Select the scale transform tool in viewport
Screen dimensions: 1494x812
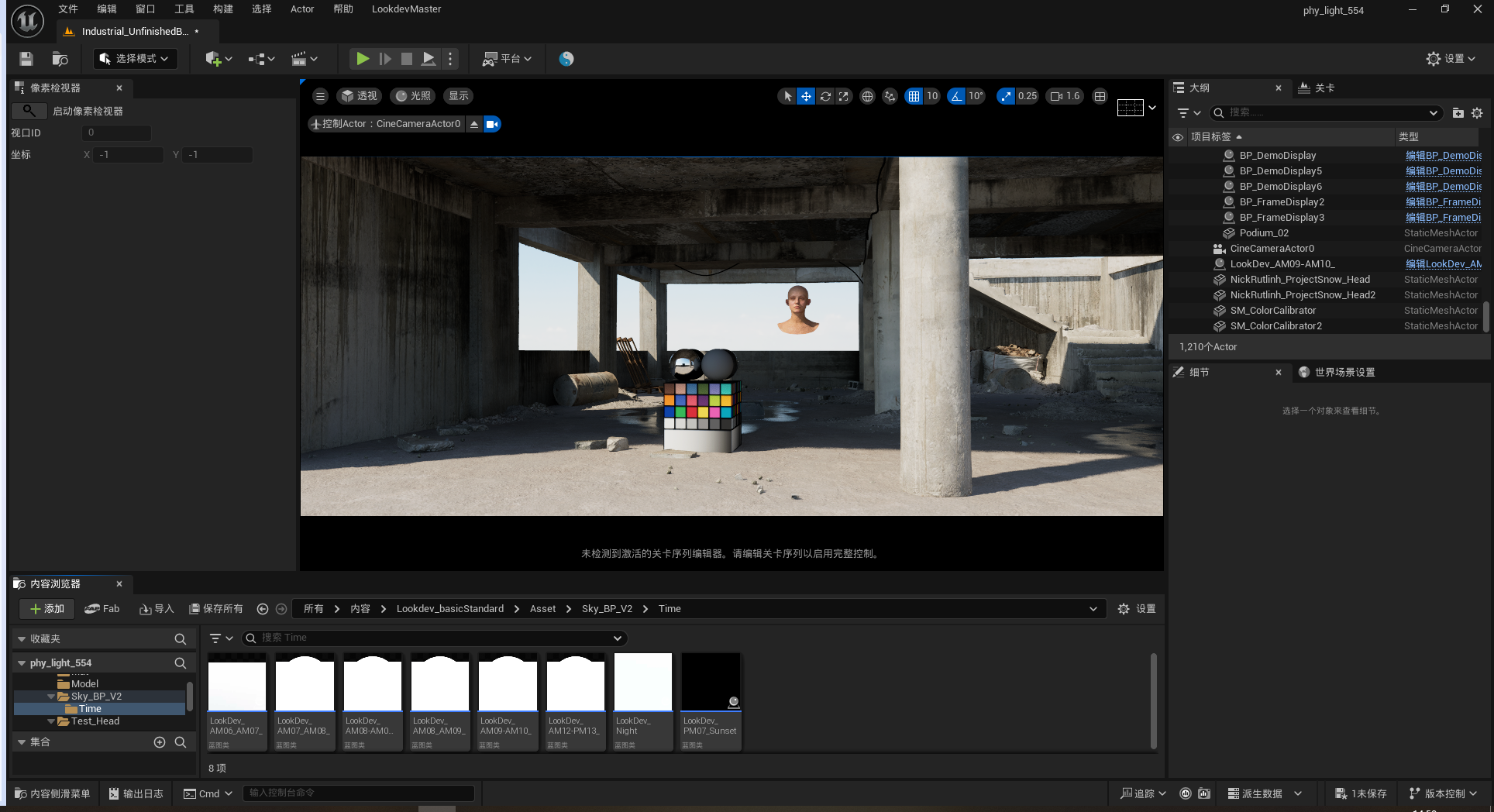(844, 96)
